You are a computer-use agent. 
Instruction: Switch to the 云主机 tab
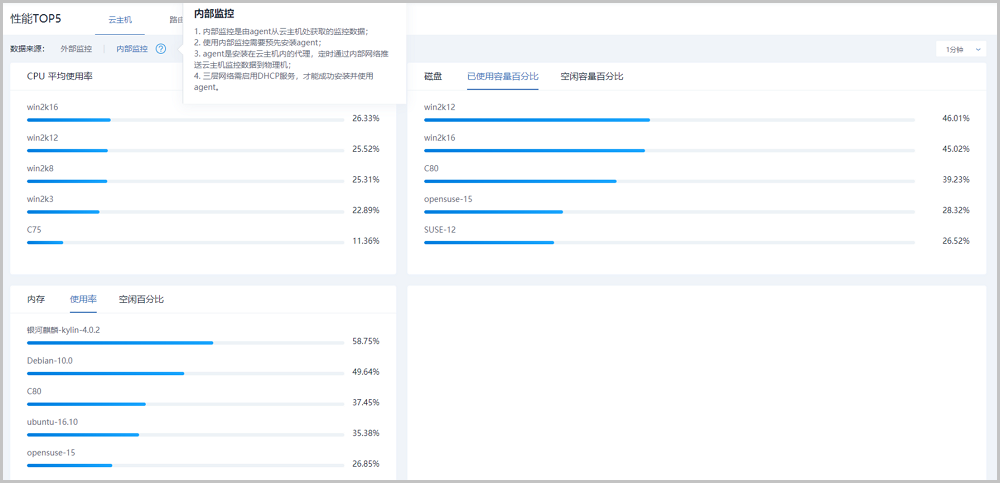coord(120,19)
